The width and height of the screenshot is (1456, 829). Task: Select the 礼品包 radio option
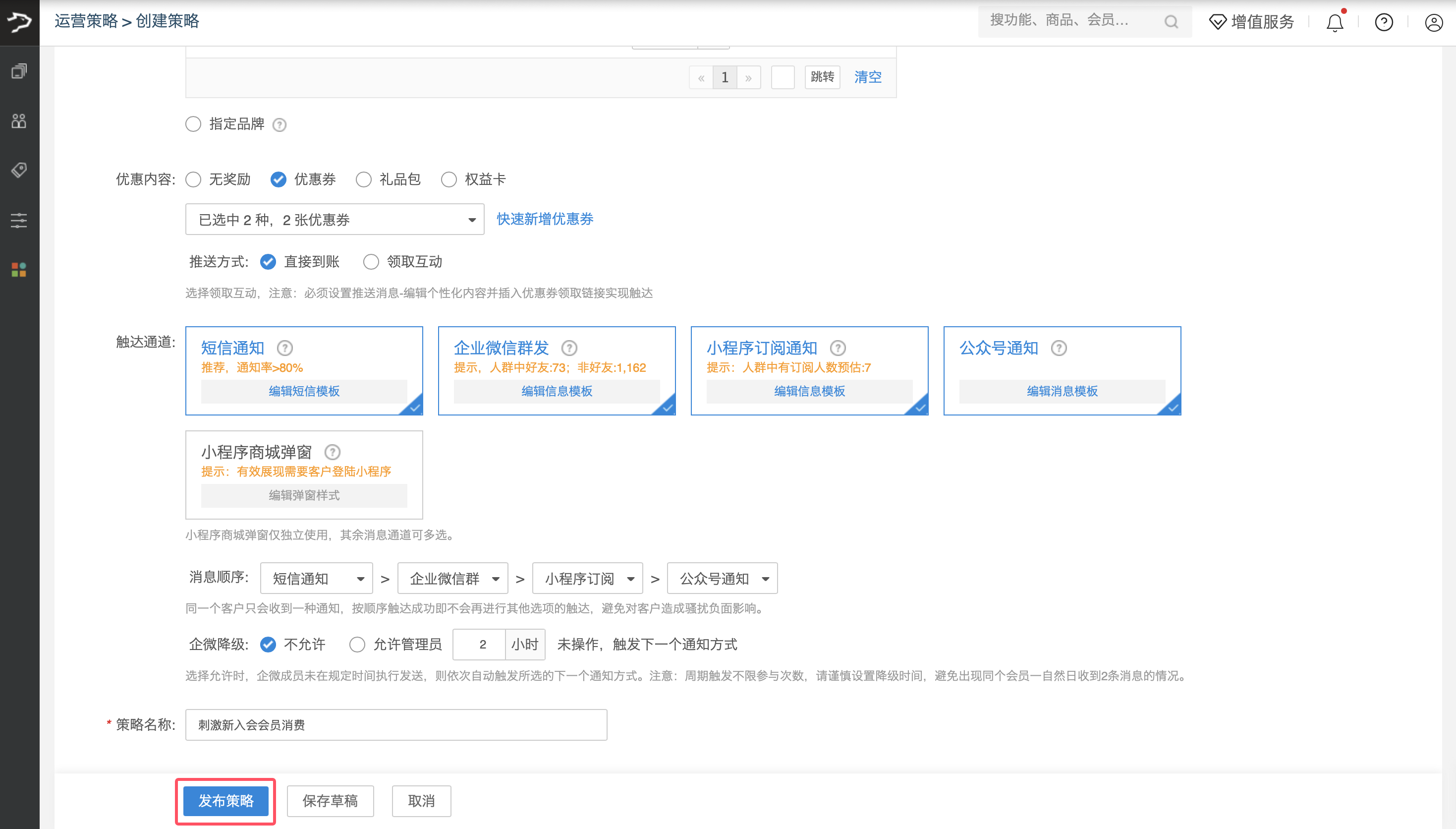364,180
